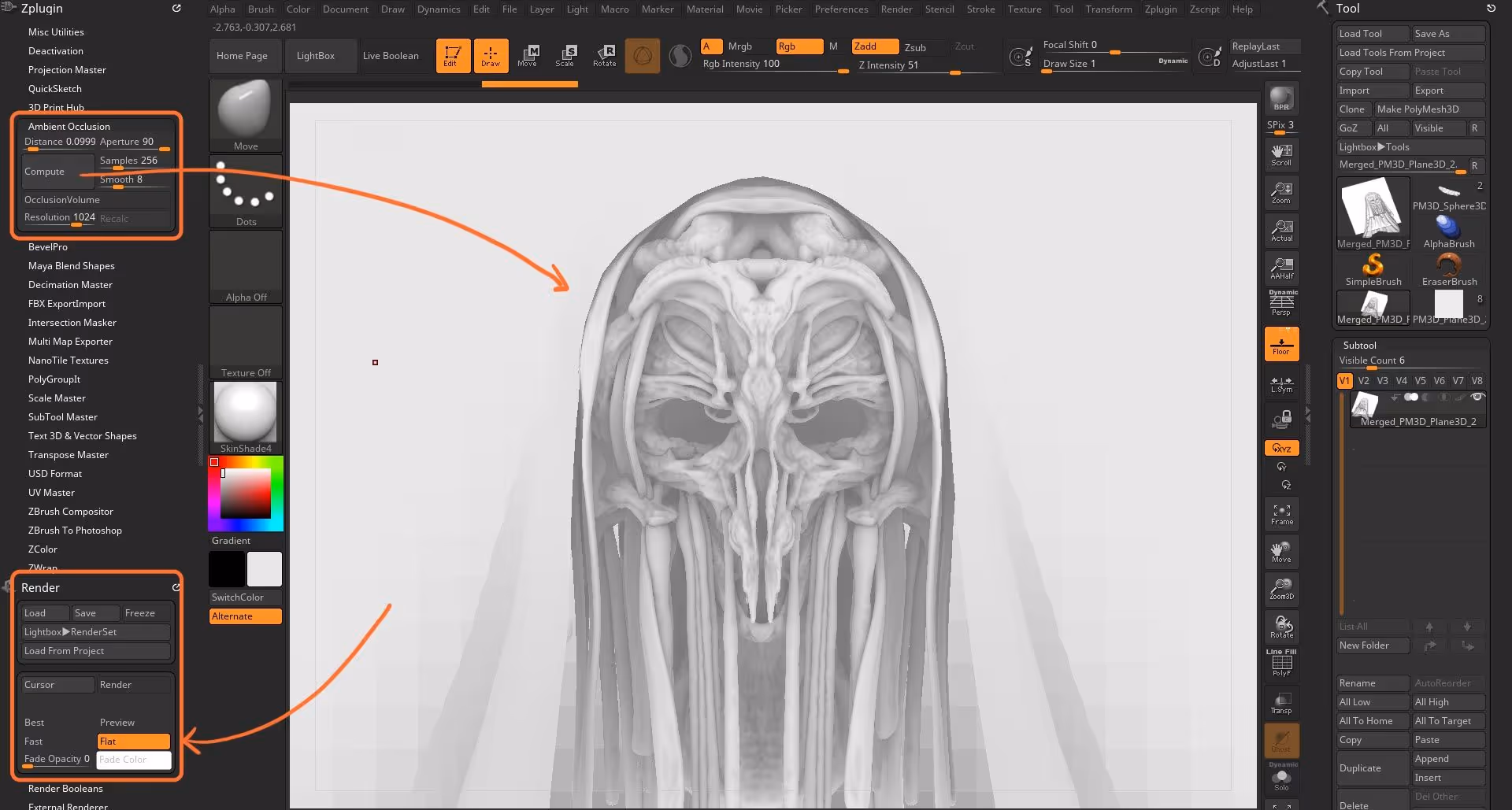The width and height of the screenshot is (1512, 810).
Task: Toggle the Transp transparency icon
Action: pos(1281,703)
